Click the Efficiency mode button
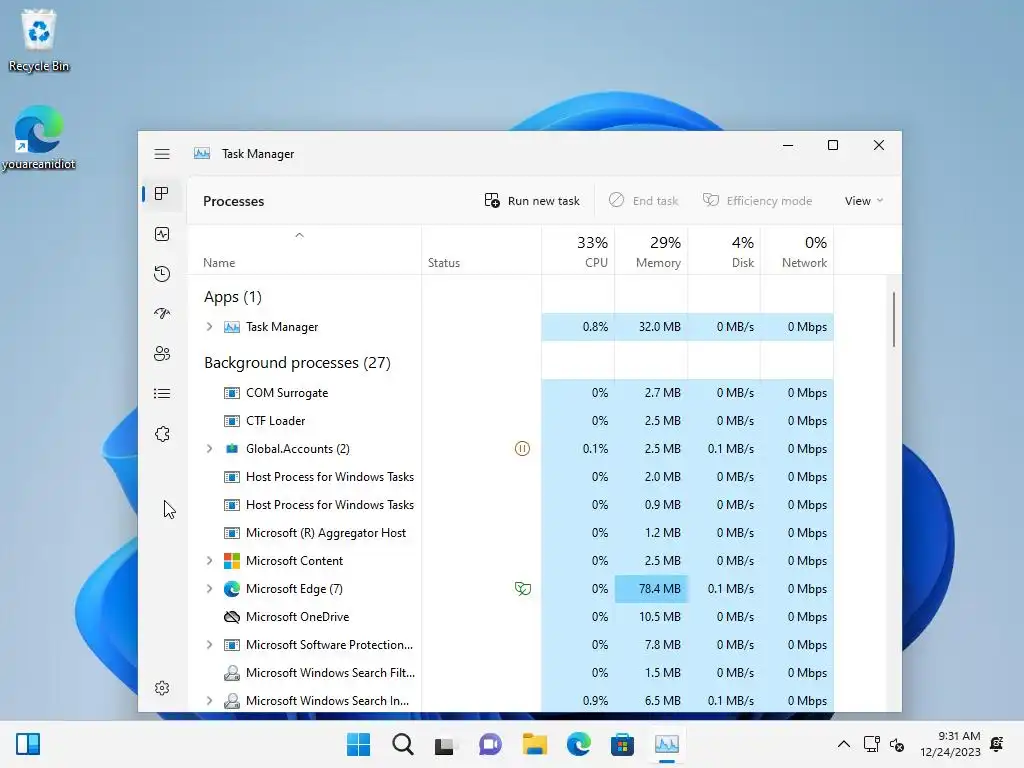This screenshot has width=1024, height=768. [758, 201]
